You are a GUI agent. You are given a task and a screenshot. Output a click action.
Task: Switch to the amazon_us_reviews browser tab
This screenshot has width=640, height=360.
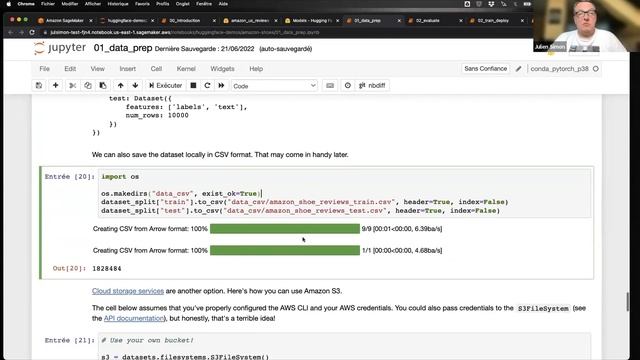pyautogui.click(x=250, y=20)
